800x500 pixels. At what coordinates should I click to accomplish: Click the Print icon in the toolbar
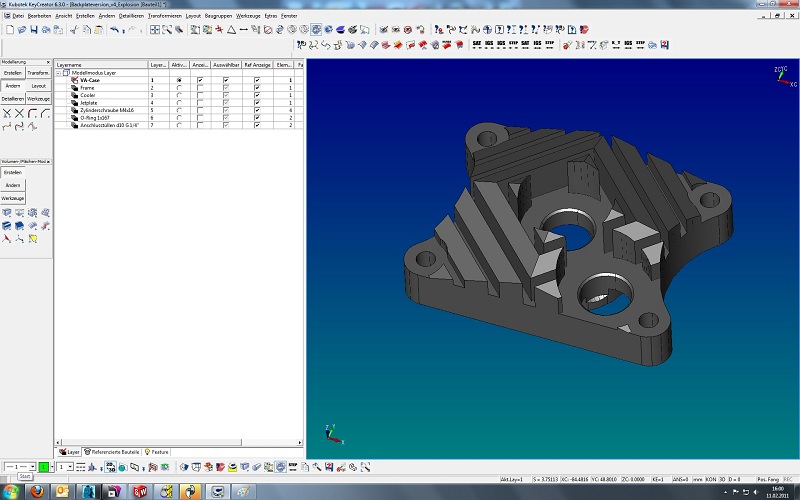[x=46, y=30]
